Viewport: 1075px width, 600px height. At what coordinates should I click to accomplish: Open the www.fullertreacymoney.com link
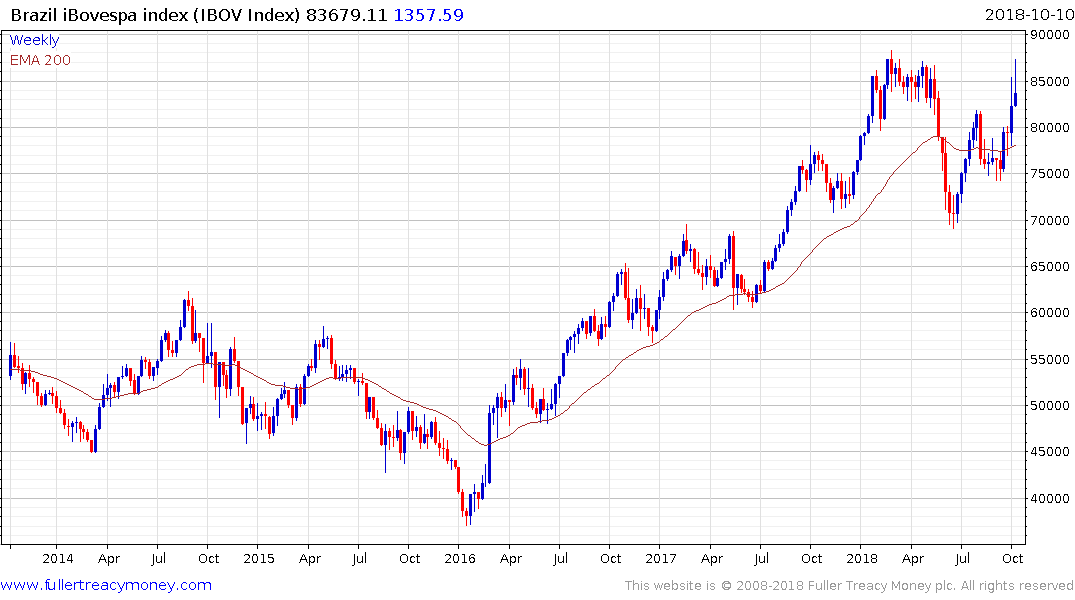point(106,585)
